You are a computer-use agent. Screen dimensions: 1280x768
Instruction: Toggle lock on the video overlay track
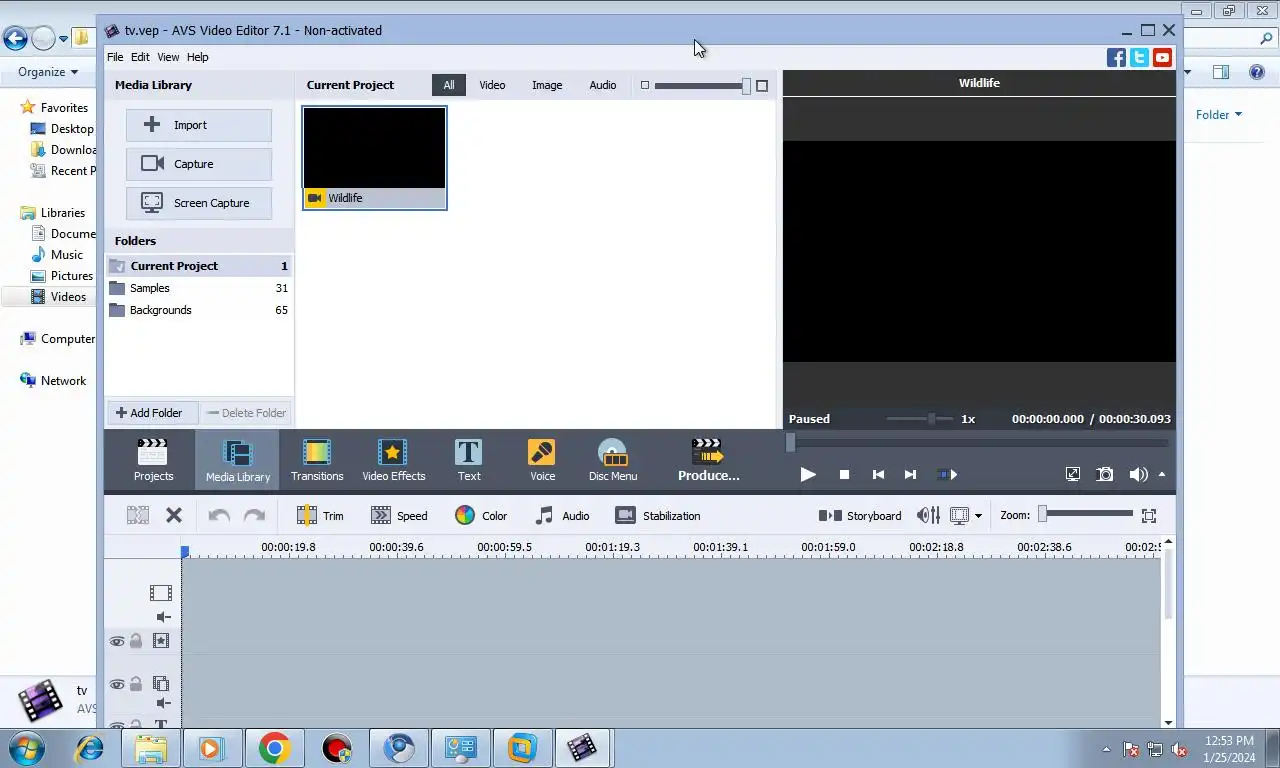click(x=136, y=684)
